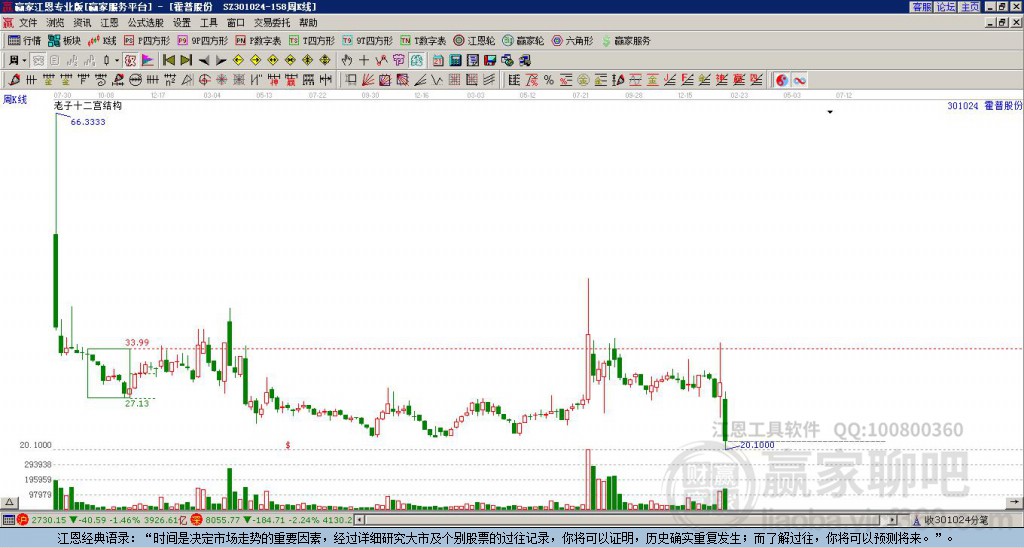Open the 9P四方形 tool

202,40
